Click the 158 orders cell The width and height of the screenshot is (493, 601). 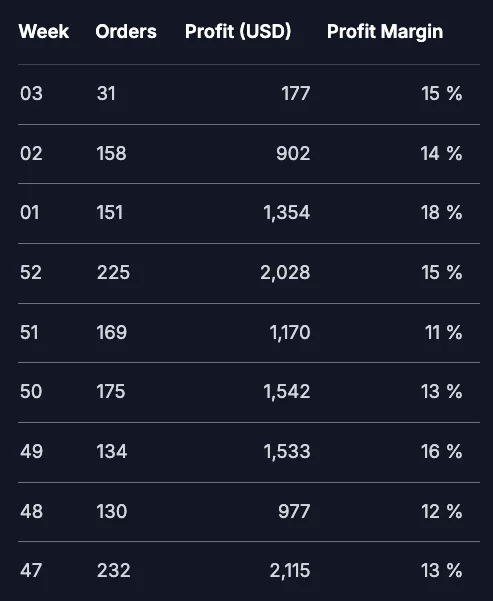[112, 153]
